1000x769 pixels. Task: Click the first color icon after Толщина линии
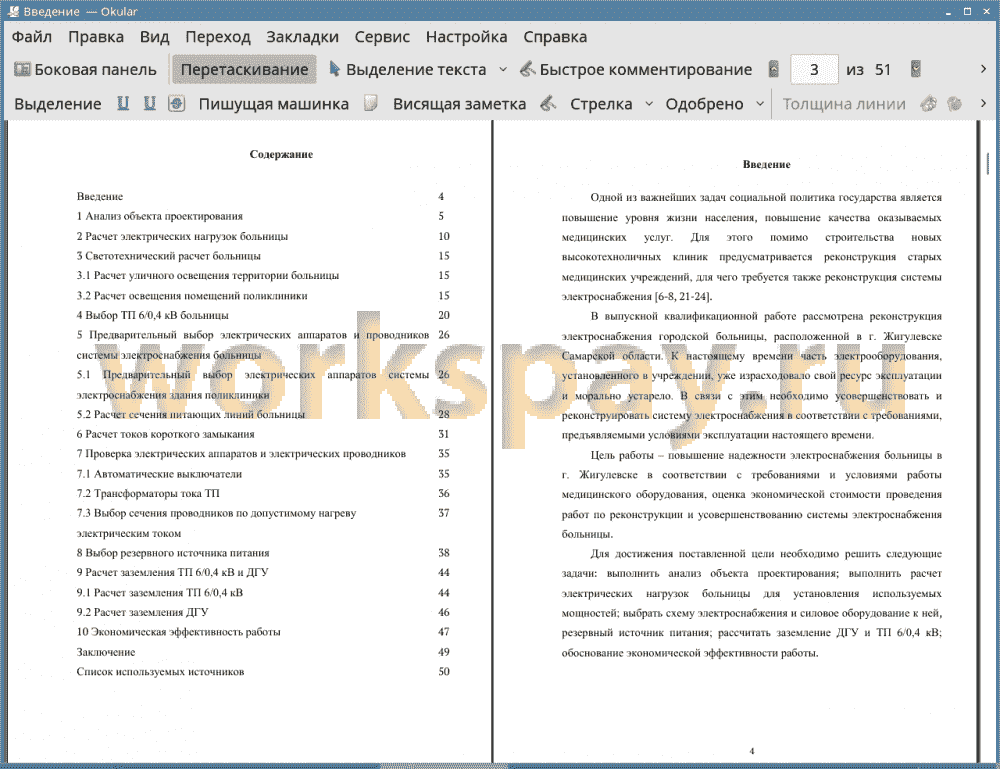click(x=929, y=103)
